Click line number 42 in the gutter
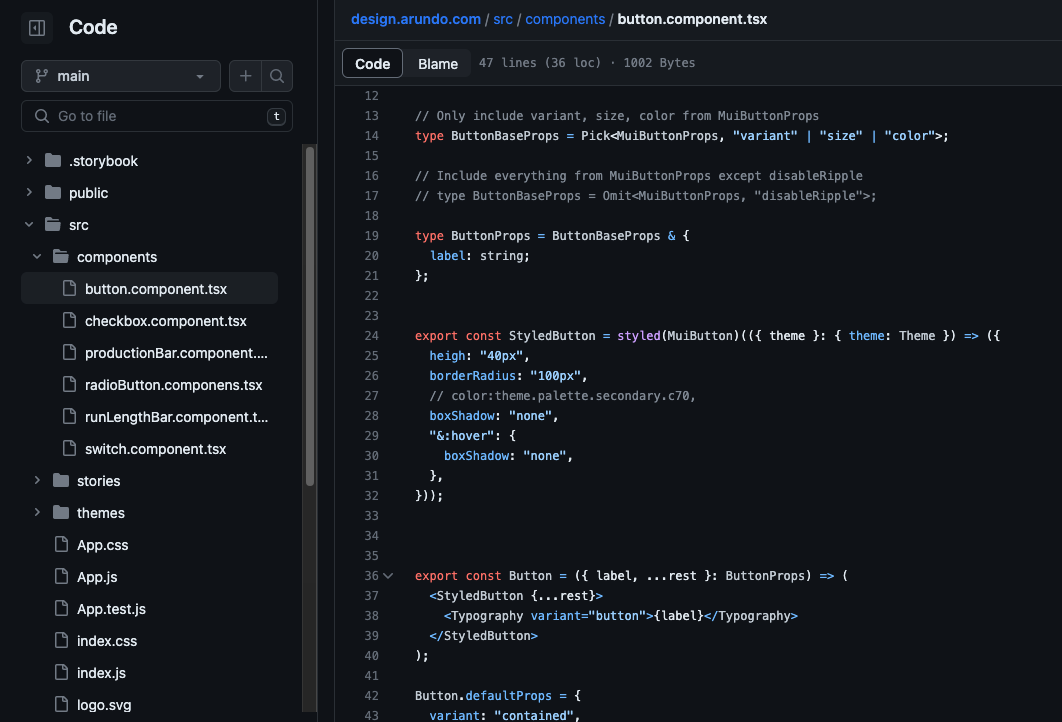 371,696
